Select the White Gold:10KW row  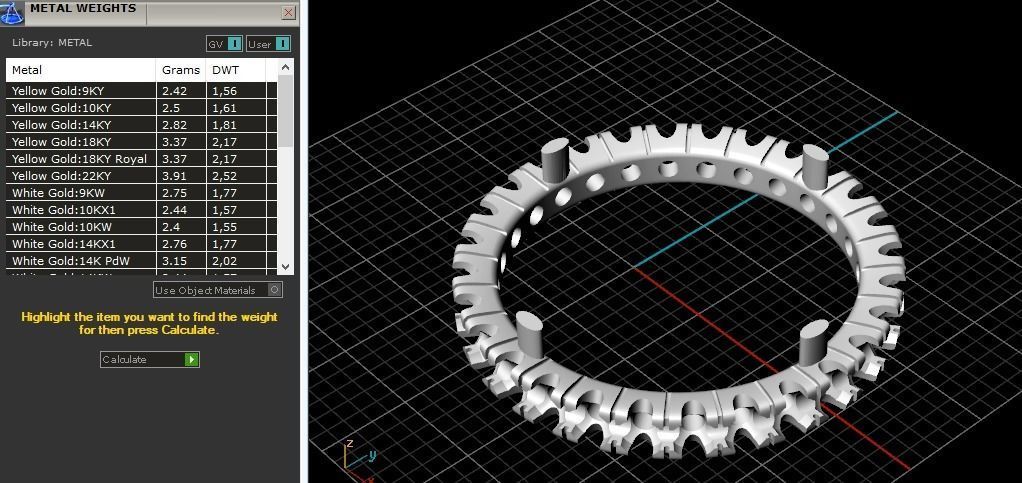(141, 227)
